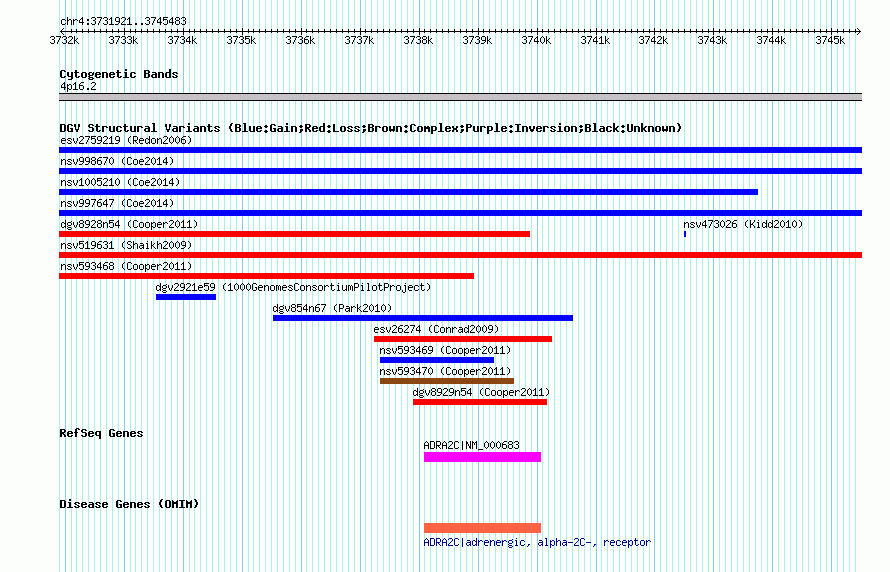Image resolution: width=890 pixels, height=572 pixels.
Task: Click the 3743k ruler tick label
Action: pos(712,40)
